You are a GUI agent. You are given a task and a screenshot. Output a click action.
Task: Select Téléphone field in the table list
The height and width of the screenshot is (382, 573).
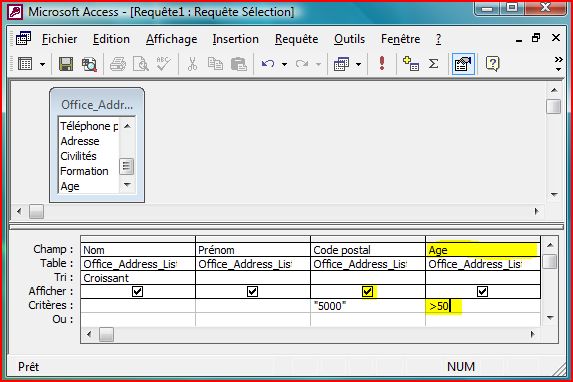tap(89, 126)
